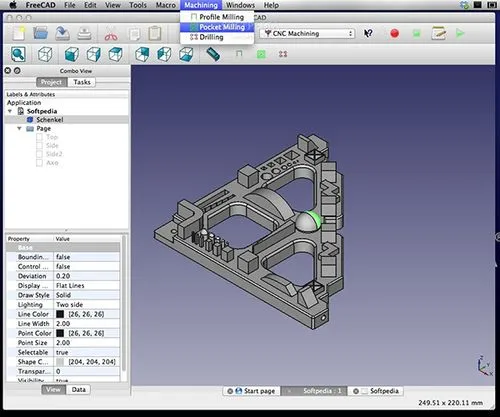Open the What's This help cursor icon
The height and width of the screenshot is (417, 500).
(x=368, y=33)
